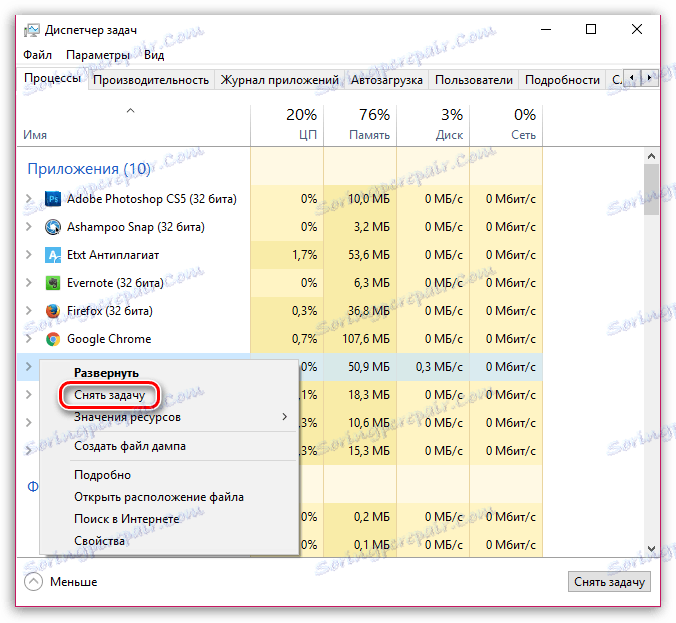Select Google Chrome row

click(x=280, y=339)
